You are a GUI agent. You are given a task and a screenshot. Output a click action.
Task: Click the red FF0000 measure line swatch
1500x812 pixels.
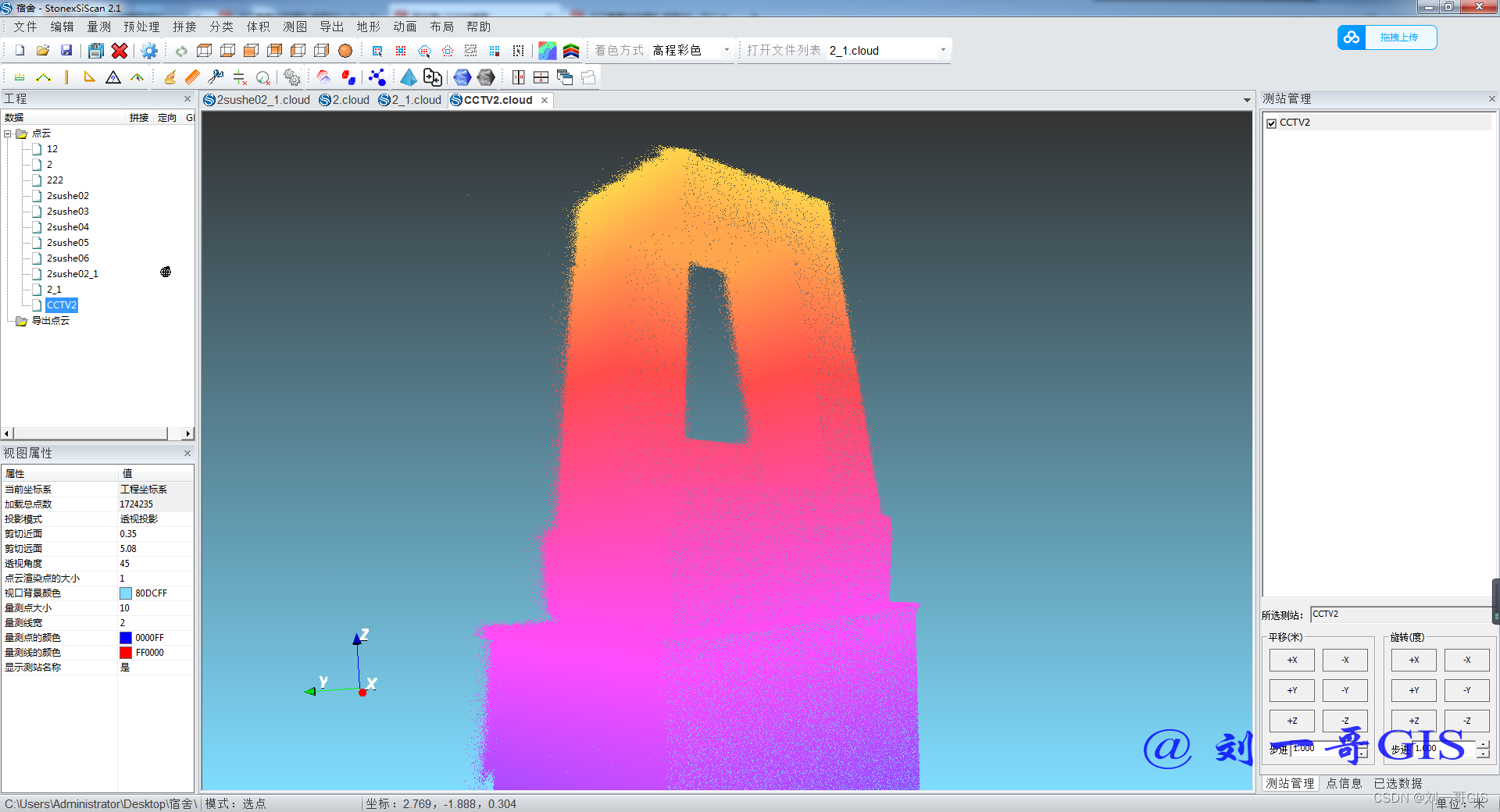(126, 653)
